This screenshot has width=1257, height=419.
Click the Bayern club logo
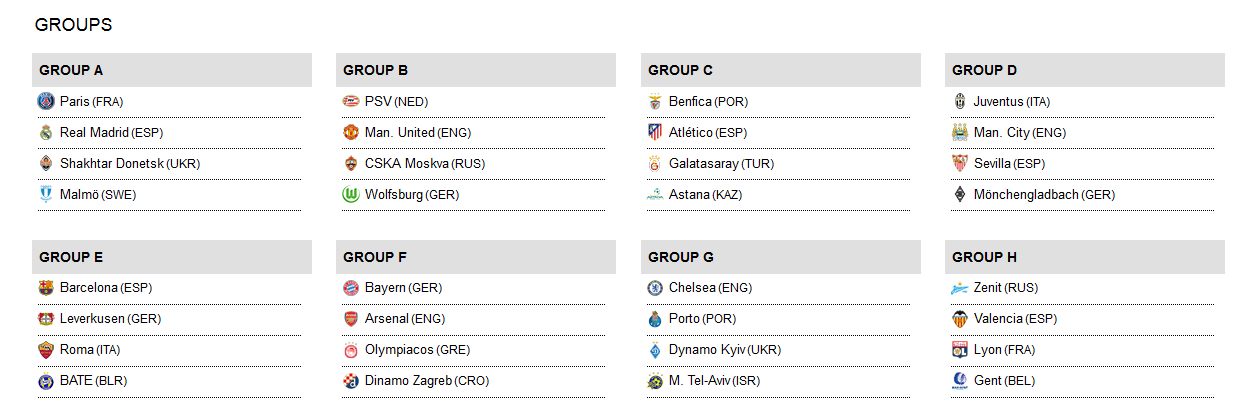point(350,288)
